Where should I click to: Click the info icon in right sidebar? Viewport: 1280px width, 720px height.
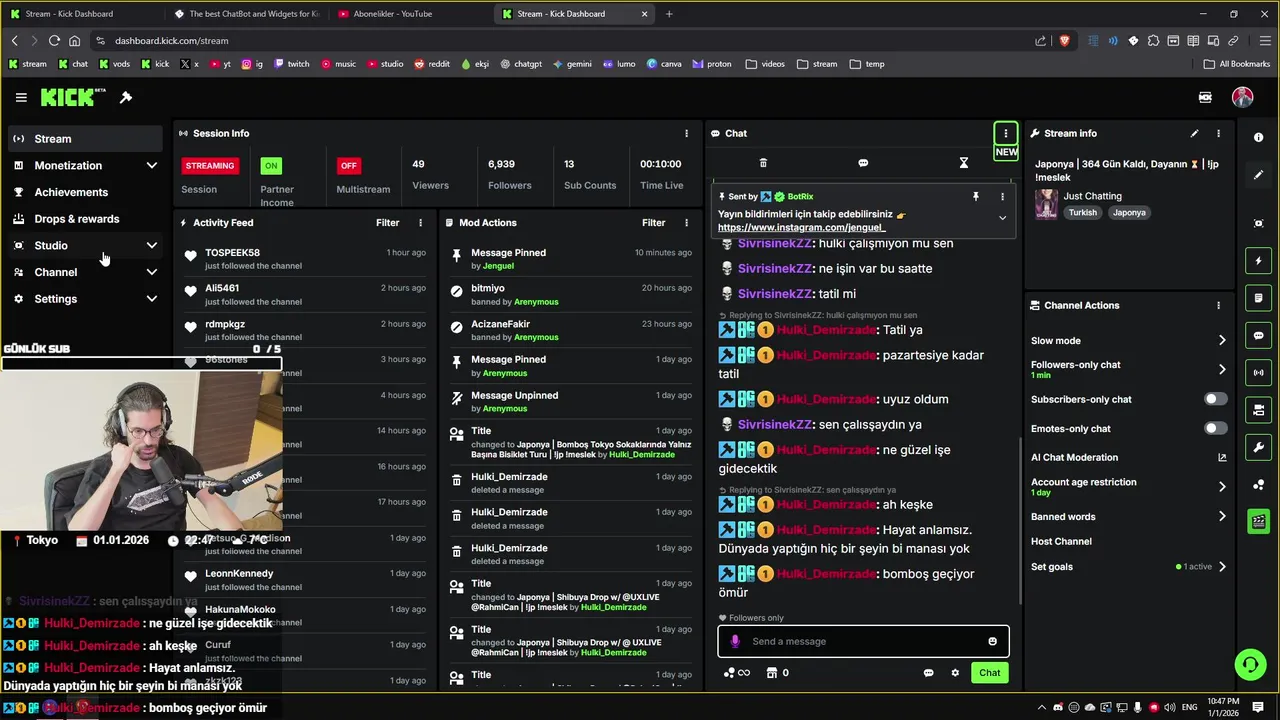tap(1259, 137)
